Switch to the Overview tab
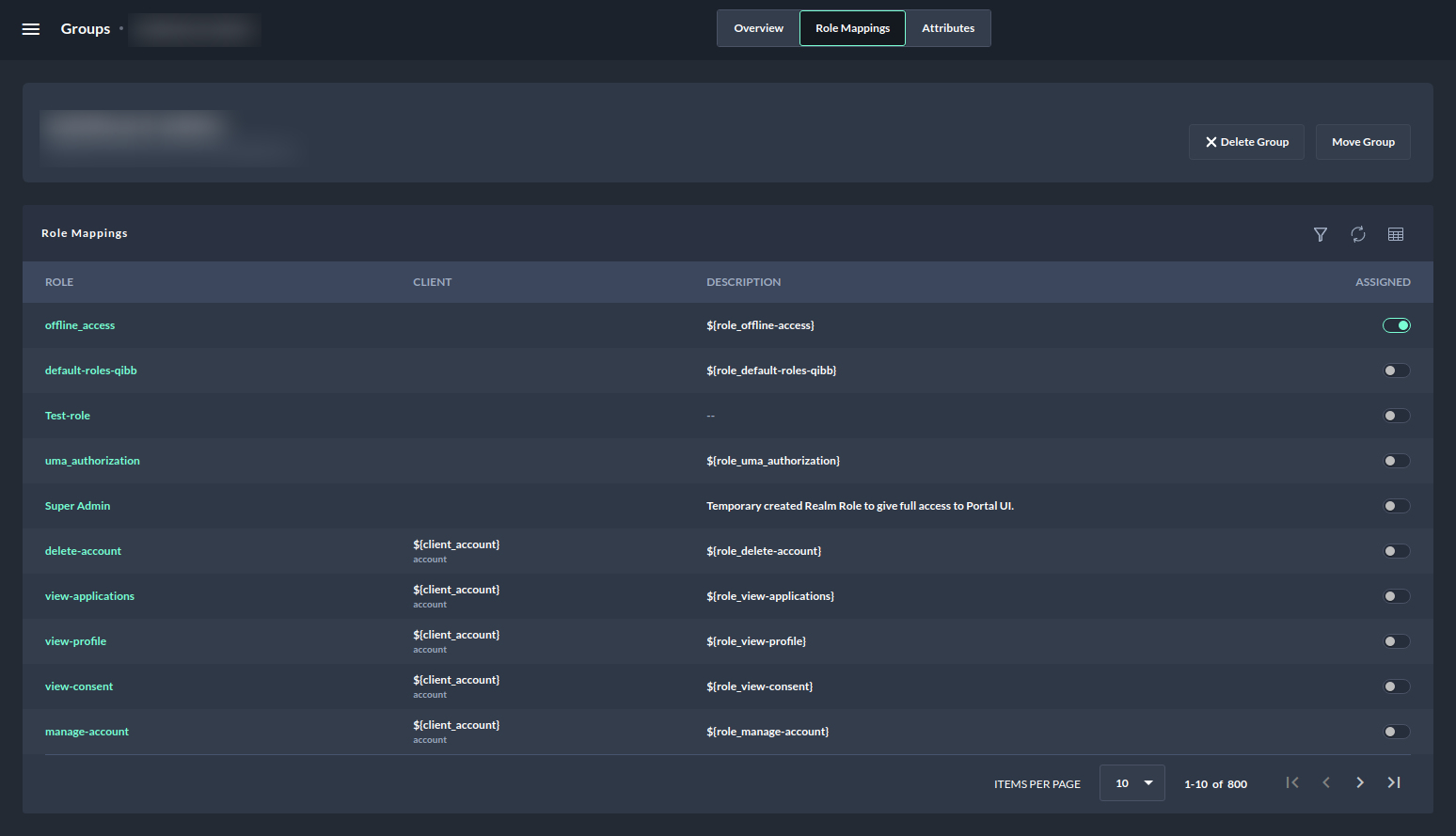 [758, 28]
